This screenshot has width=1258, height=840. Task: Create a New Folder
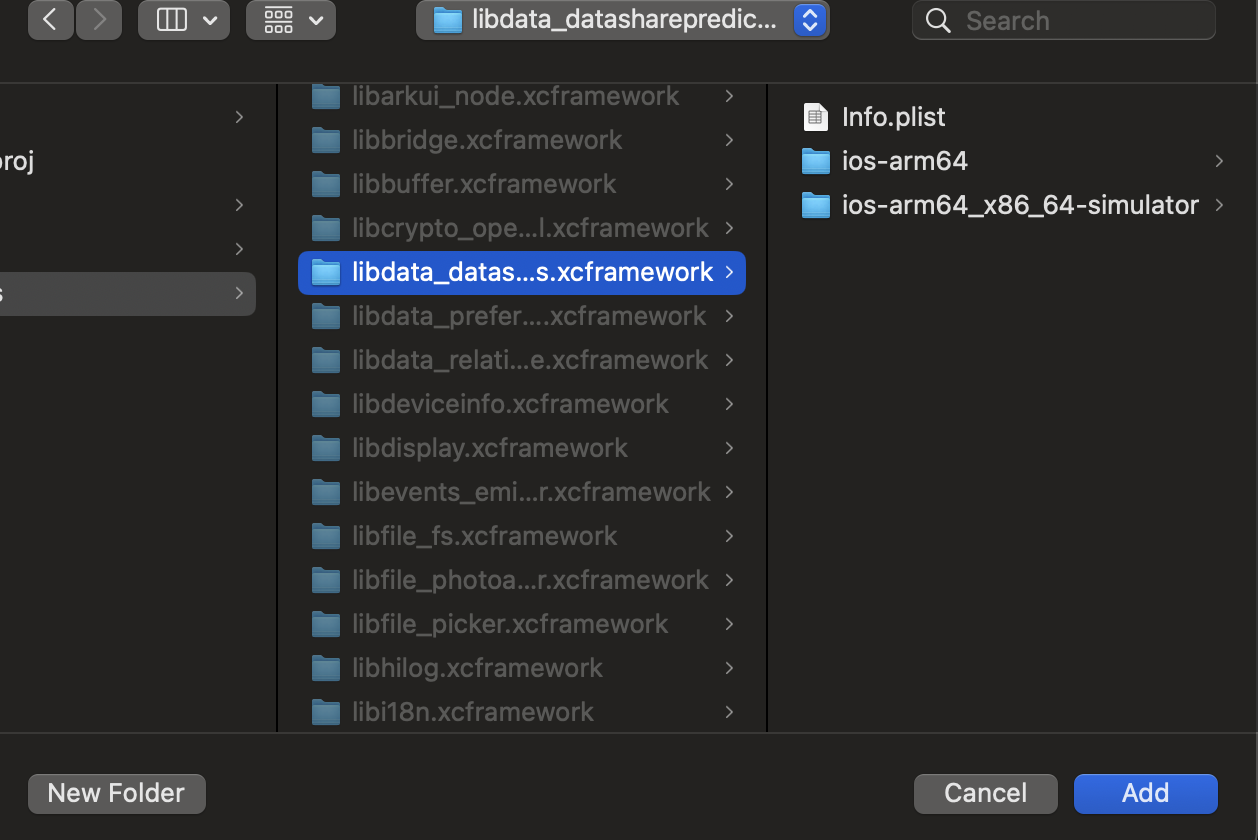point(117,793)
